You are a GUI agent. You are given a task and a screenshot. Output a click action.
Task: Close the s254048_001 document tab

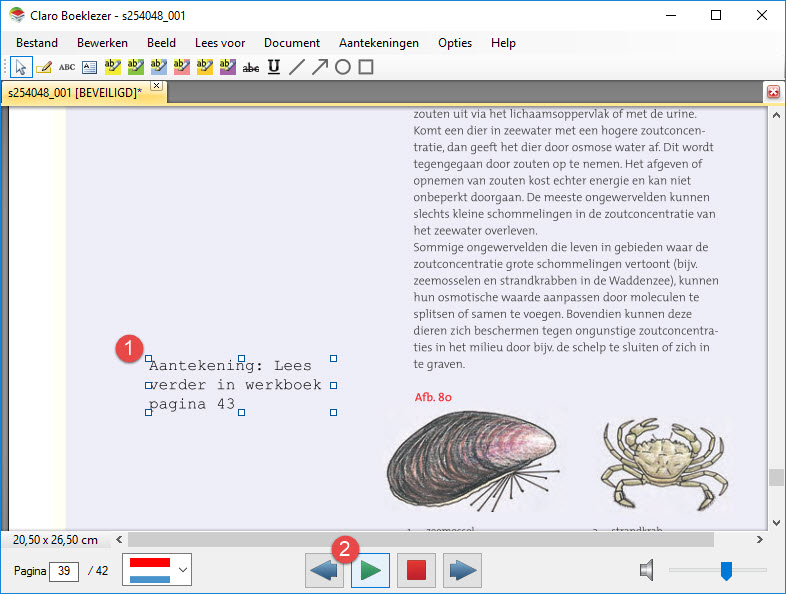[156, 86]
